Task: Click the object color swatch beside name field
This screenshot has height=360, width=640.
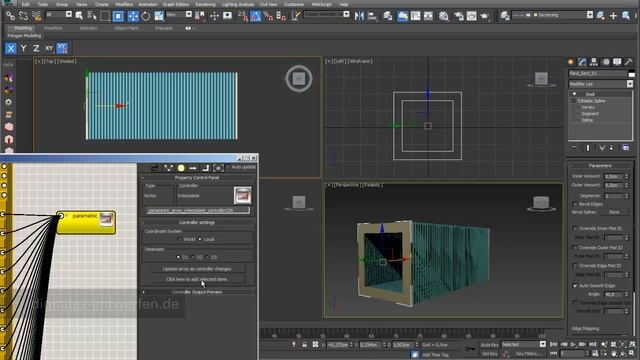Action: click(x=631, y=74)
